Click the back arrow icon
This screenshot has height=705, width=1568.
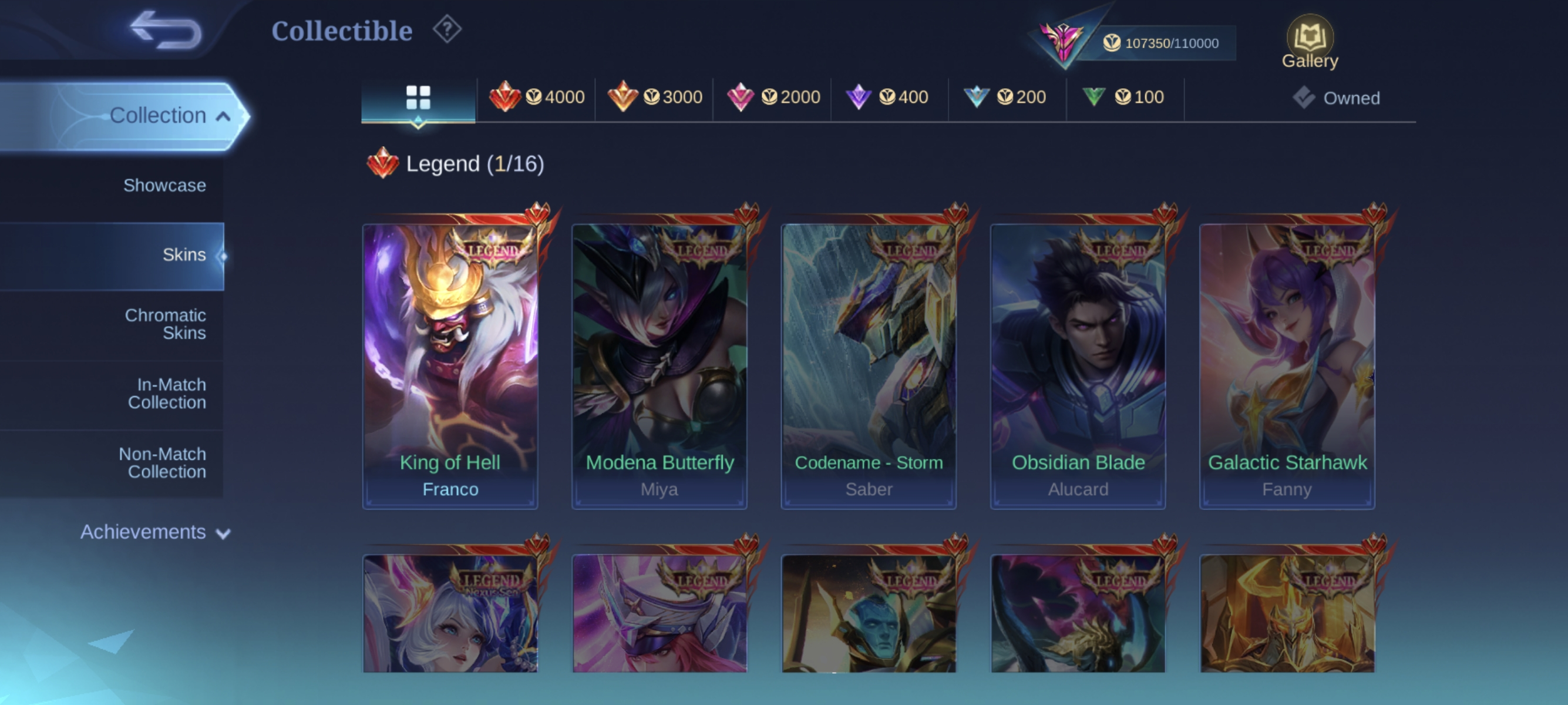[166, 30]
